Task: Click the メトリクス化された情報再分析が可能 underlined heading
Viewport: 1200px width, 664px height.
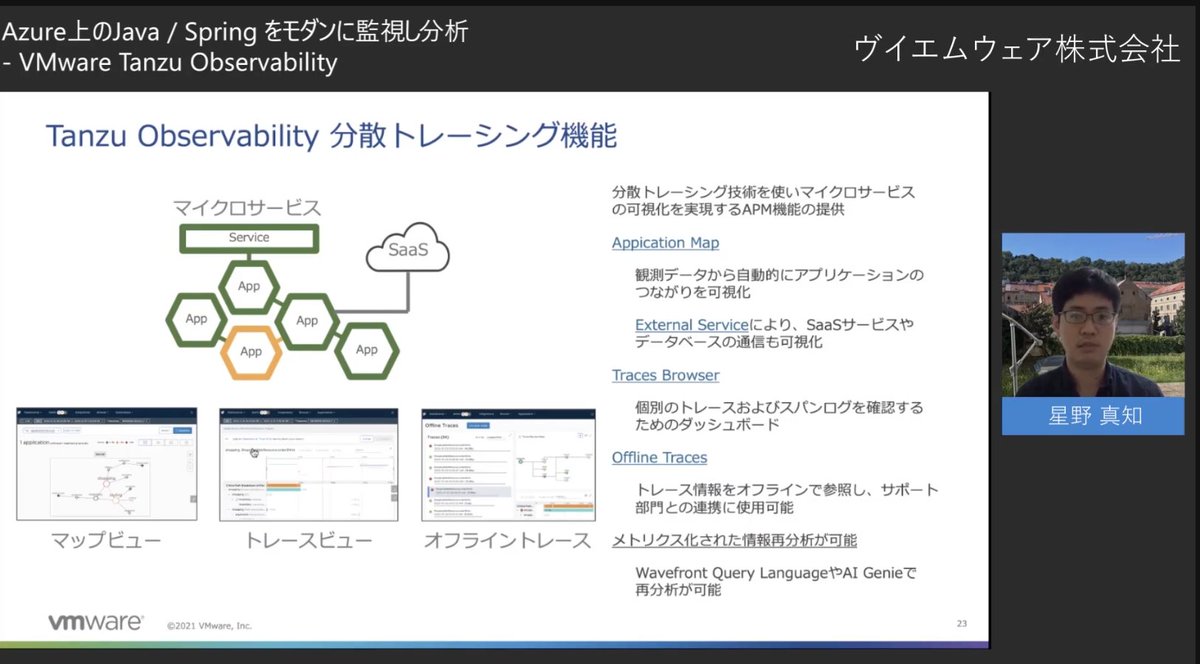Action: [734, 540]
